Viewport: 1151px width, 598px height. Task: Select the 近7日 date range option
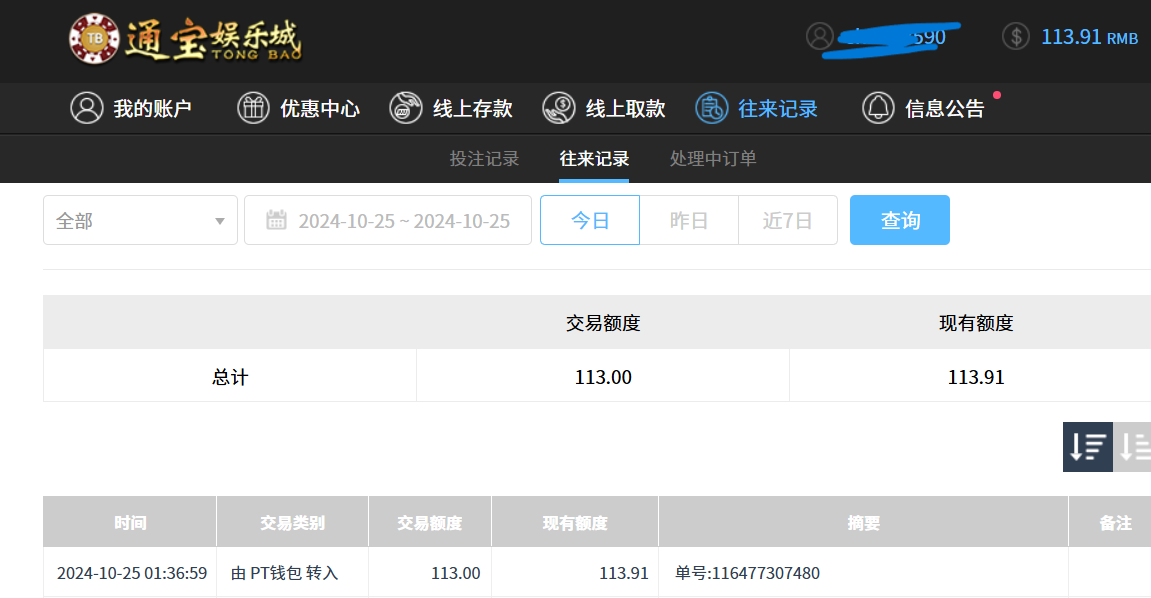788,220
